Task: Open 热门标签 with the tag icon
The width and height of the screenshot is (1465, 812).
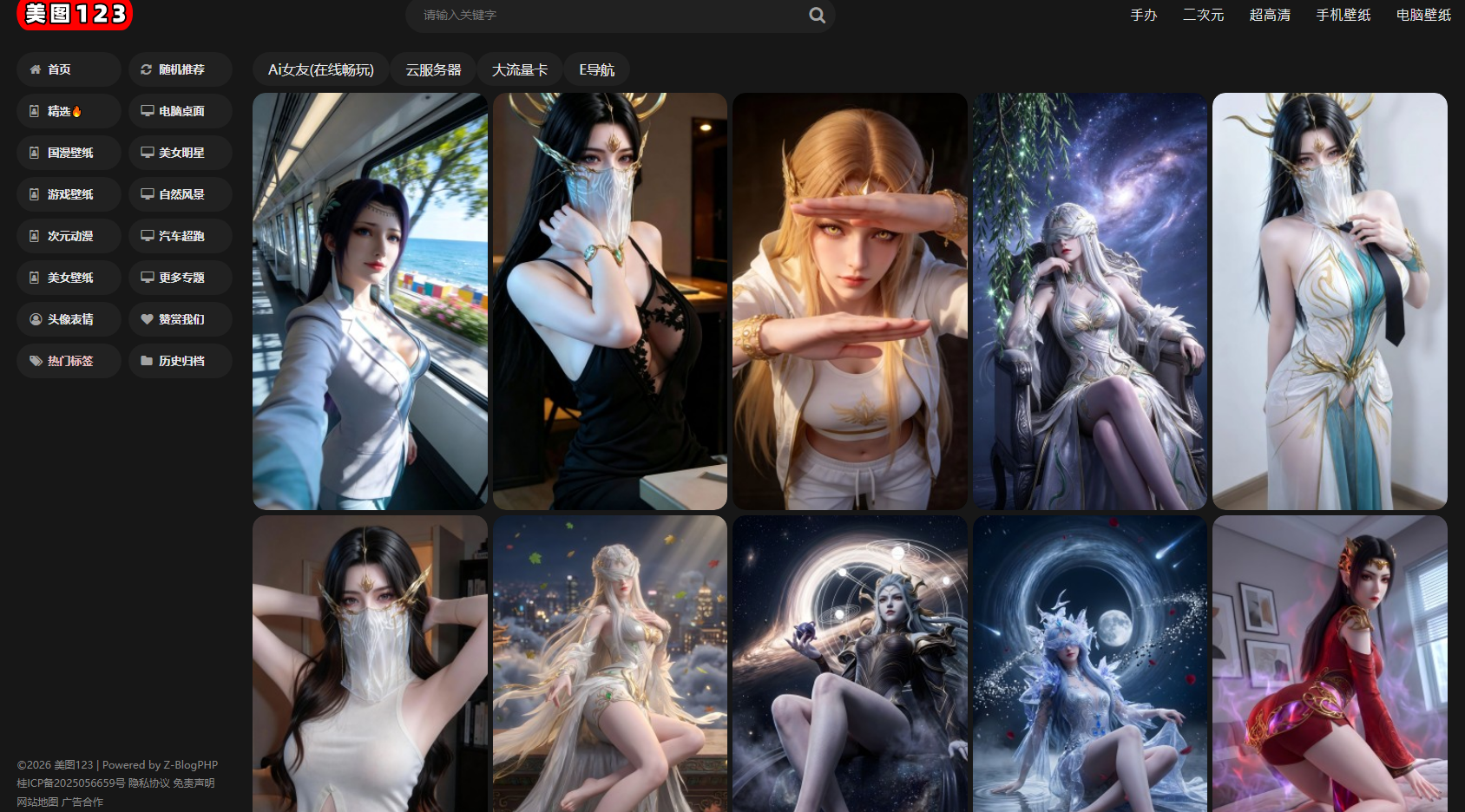Action: pyautogui.click(x=69, y=361)
